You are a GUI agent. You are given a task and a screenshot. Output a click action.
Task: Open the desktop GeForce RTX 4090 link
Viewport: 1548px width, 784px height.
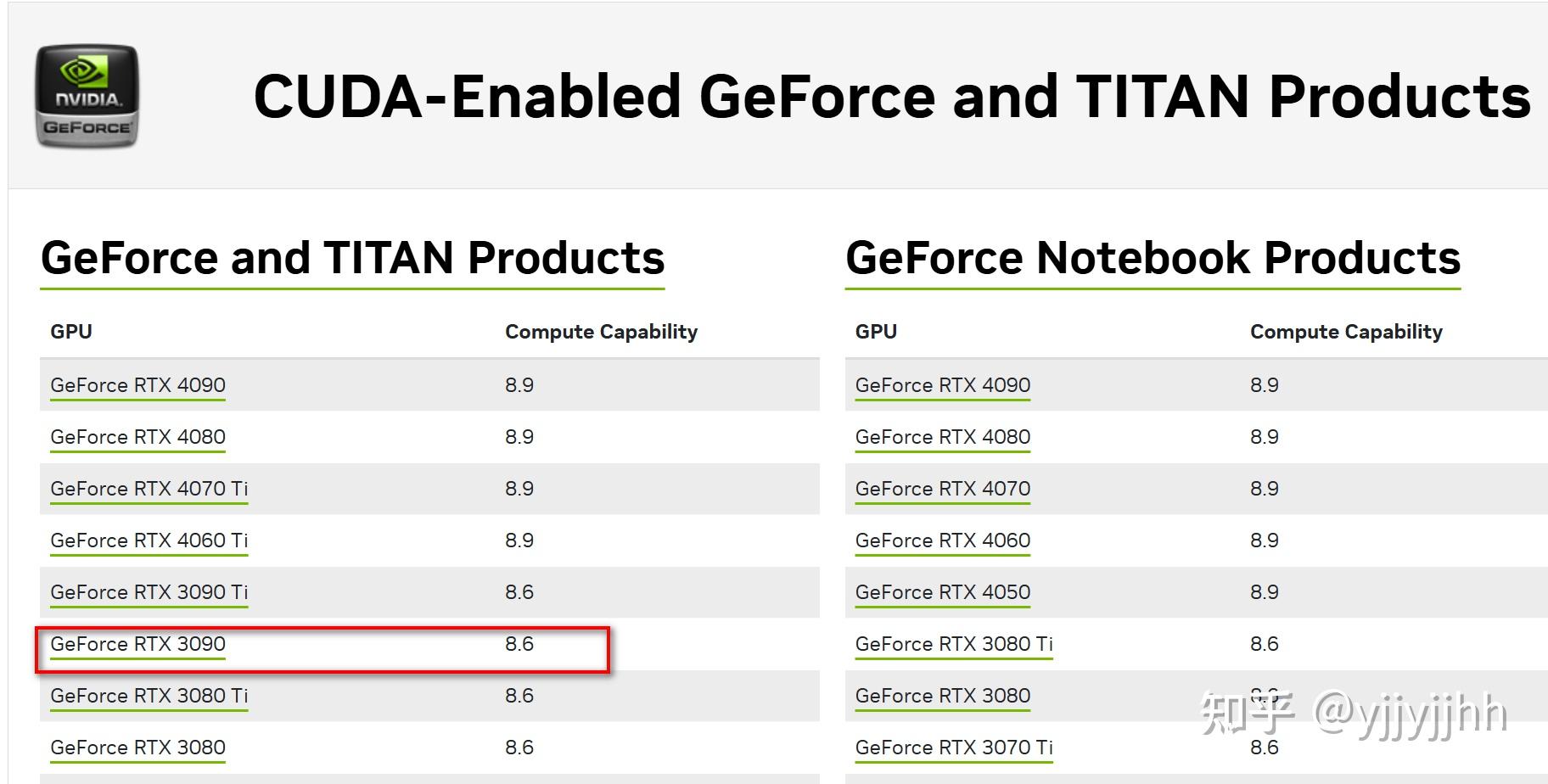[x=137, y=385]
